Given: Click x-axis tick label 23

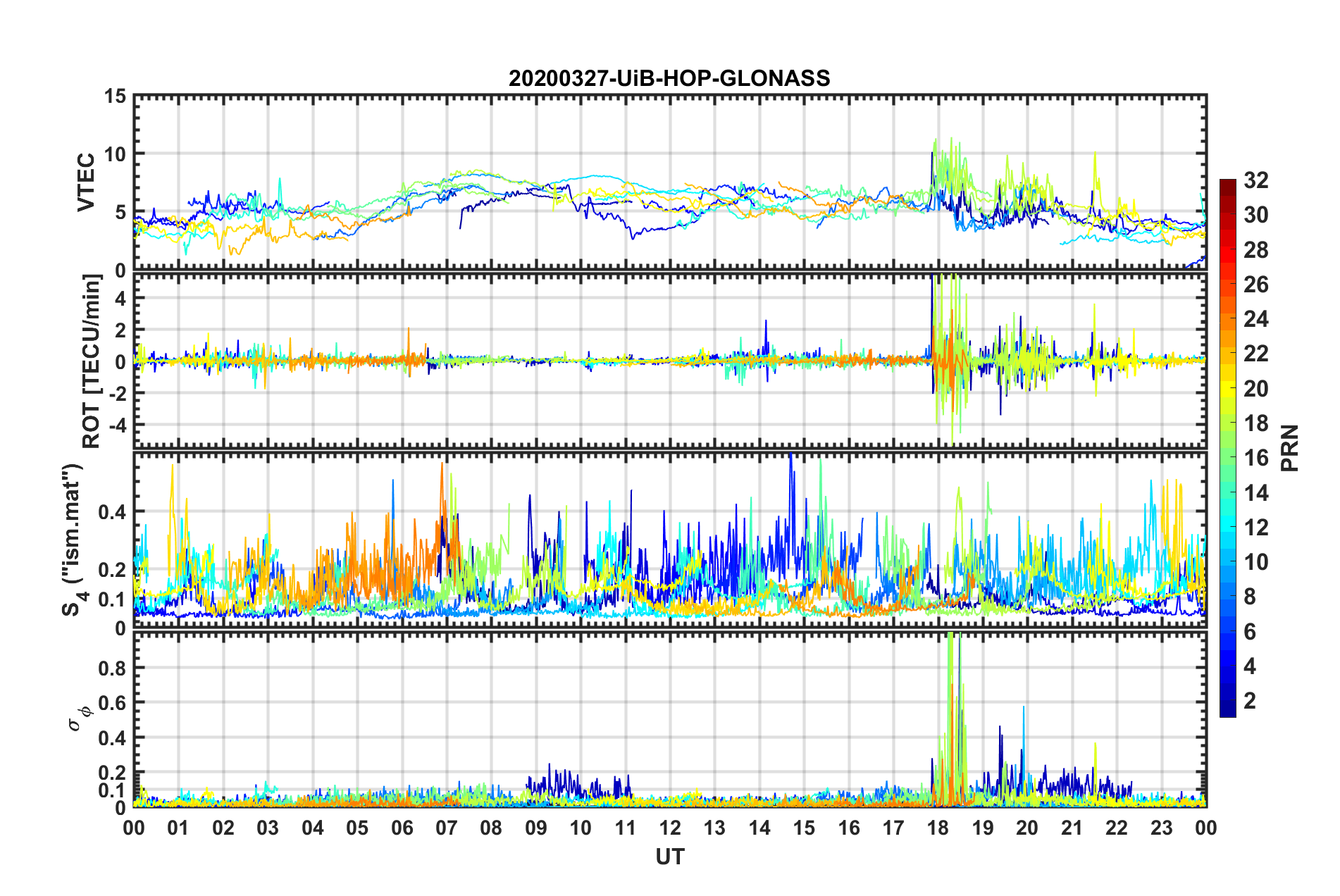Looking at the screenshot, I should (x=1161, y=828).
